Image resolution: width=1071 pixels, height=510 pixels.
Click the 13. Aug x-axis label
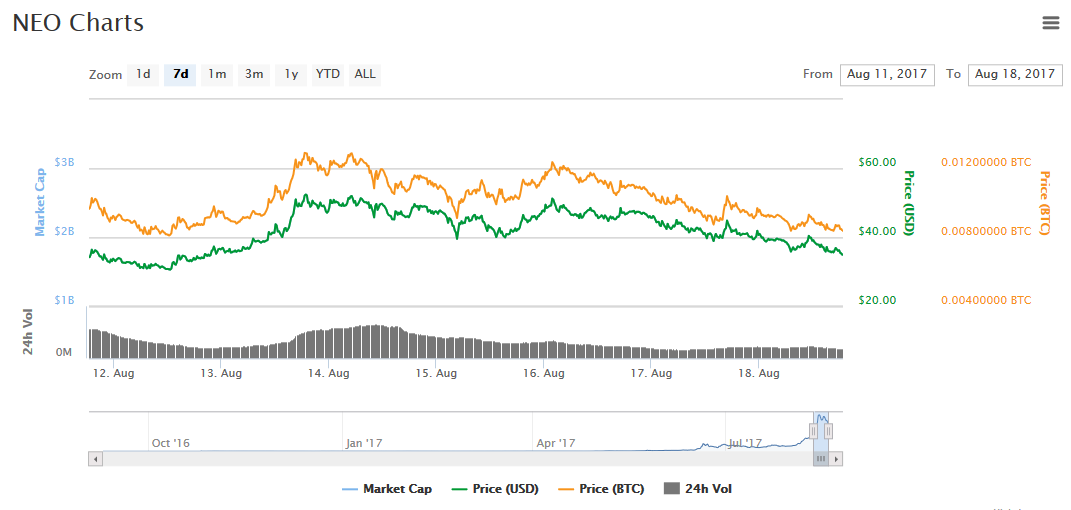tap(221, 373)
